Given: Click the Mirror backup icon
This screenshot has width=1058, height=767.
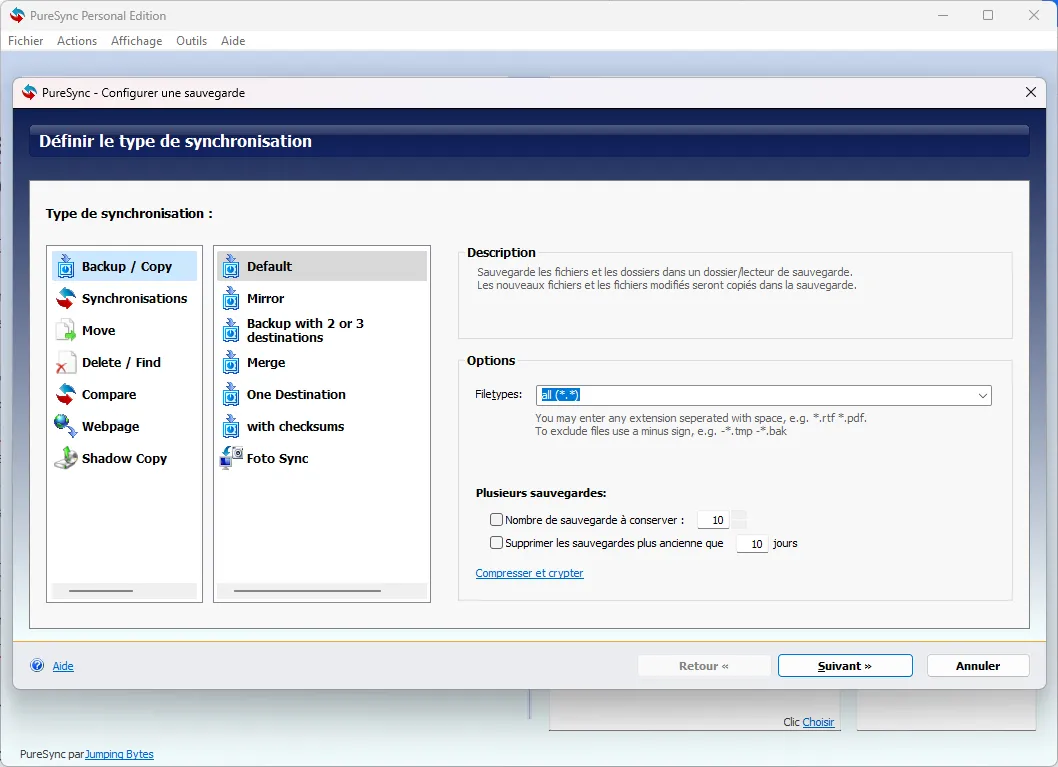Looking at the screenshot, I should tap(231, 298).
